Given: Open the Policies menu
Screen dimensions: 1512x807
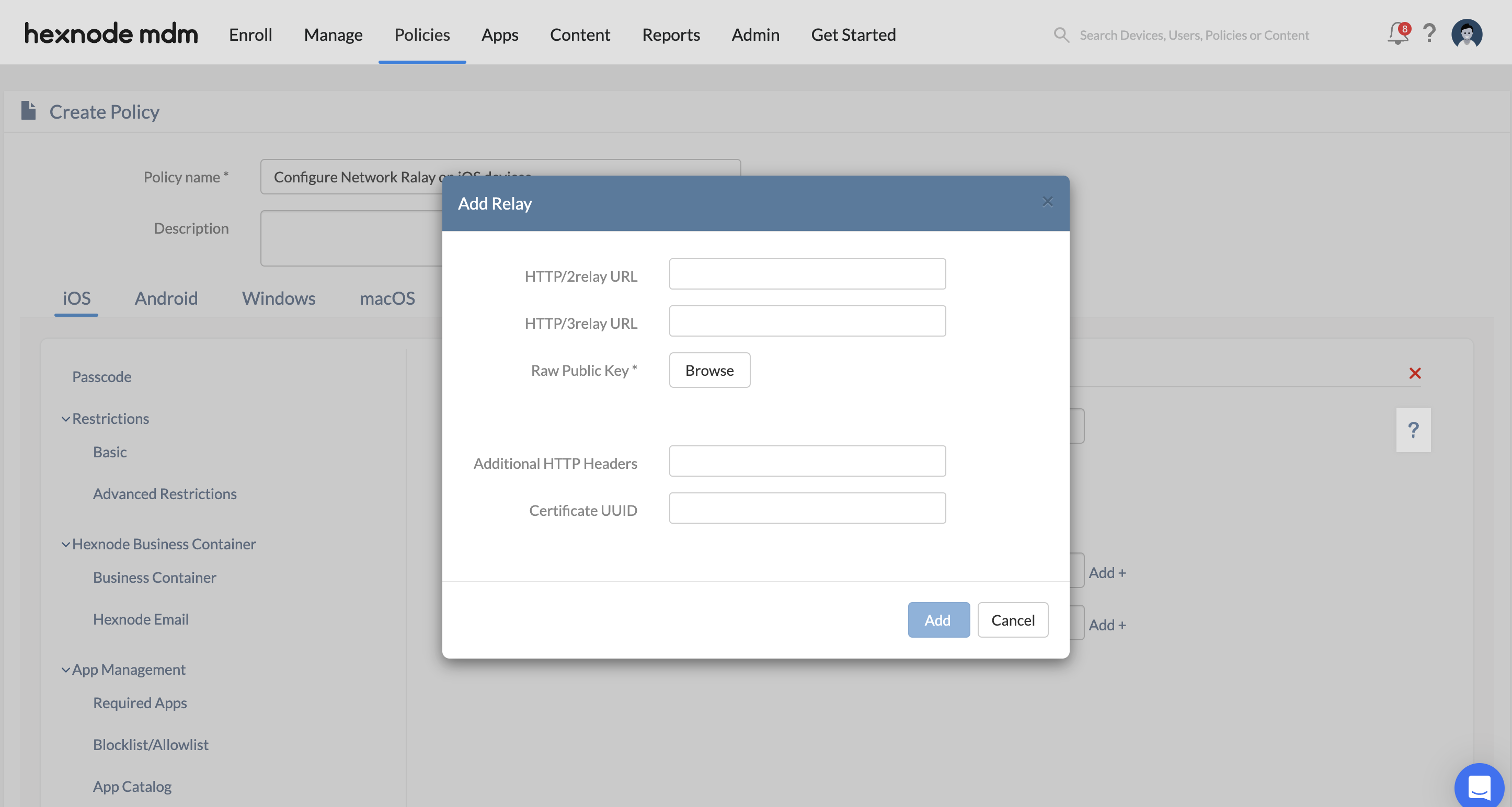Looking at the screenshot, I should (422, 34).
